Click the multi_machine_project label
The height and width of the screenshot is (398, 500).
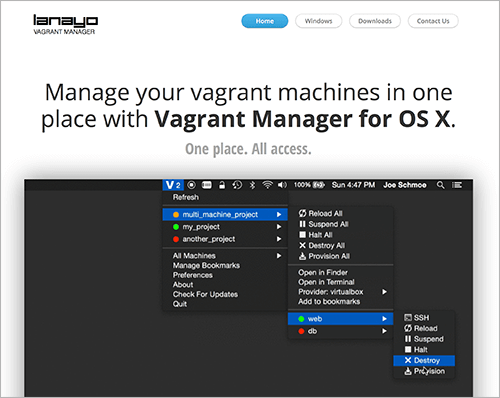[x=220, y=215]
